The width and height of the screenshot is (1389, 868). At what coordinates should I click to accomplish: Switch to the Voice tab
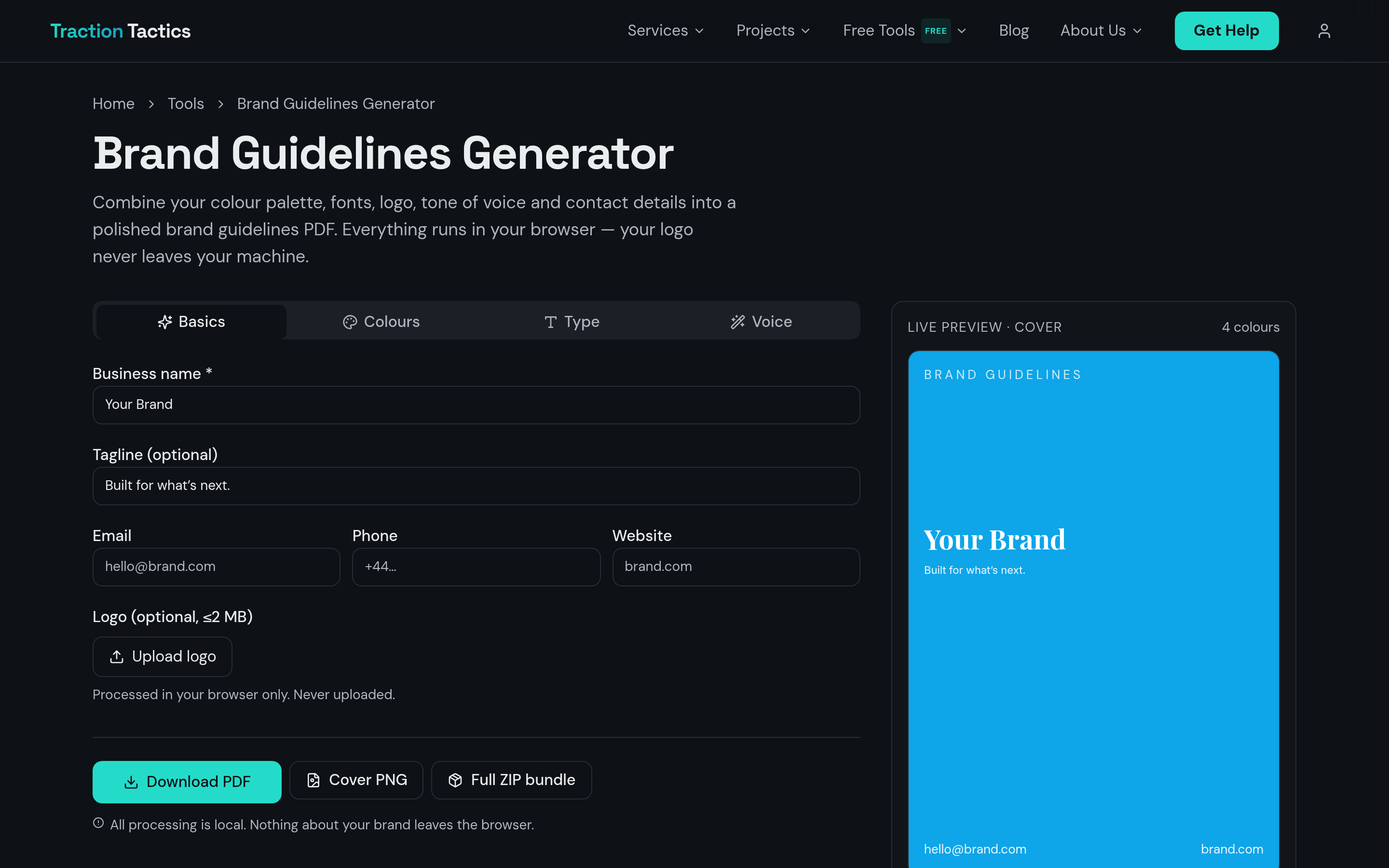pos(761,322)
